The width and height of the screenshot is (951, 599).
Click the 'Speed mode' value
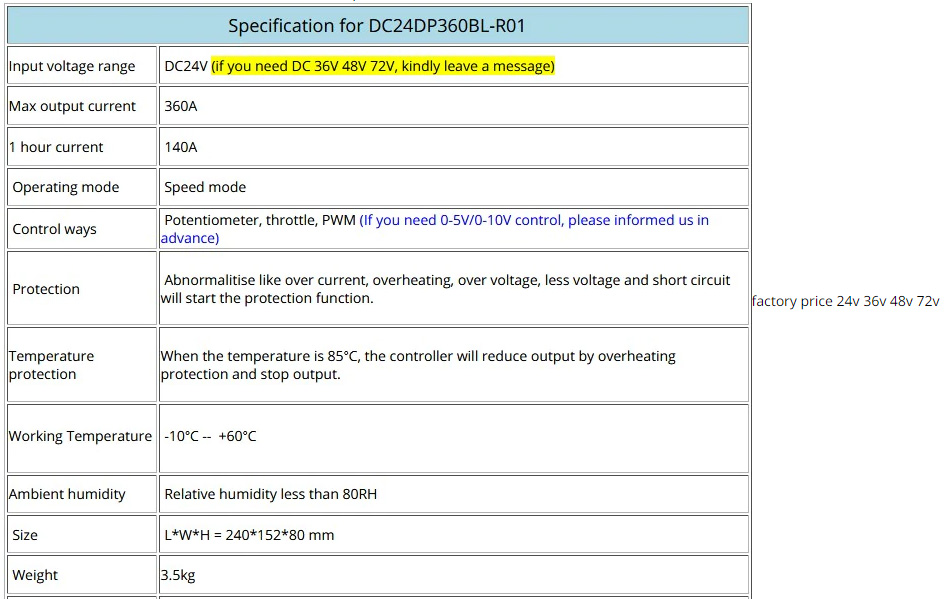tap(205, 187)
